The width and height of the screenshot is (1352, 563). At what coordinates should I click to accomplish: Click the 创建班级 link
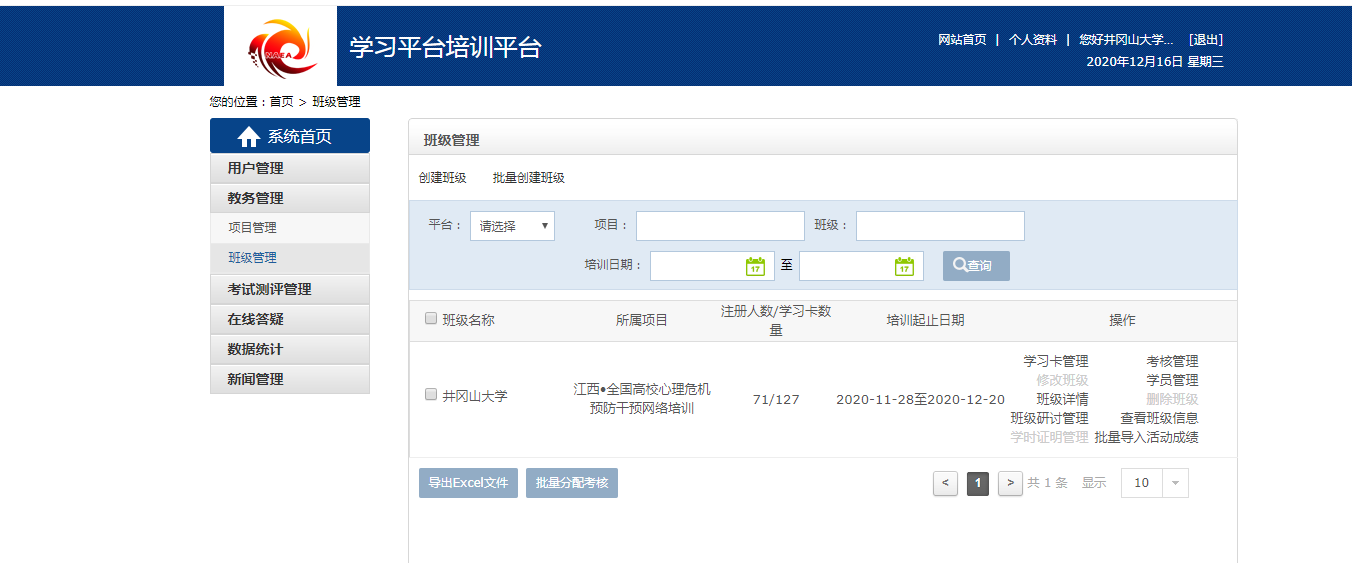pyautogui.click(x=442, y=178)
